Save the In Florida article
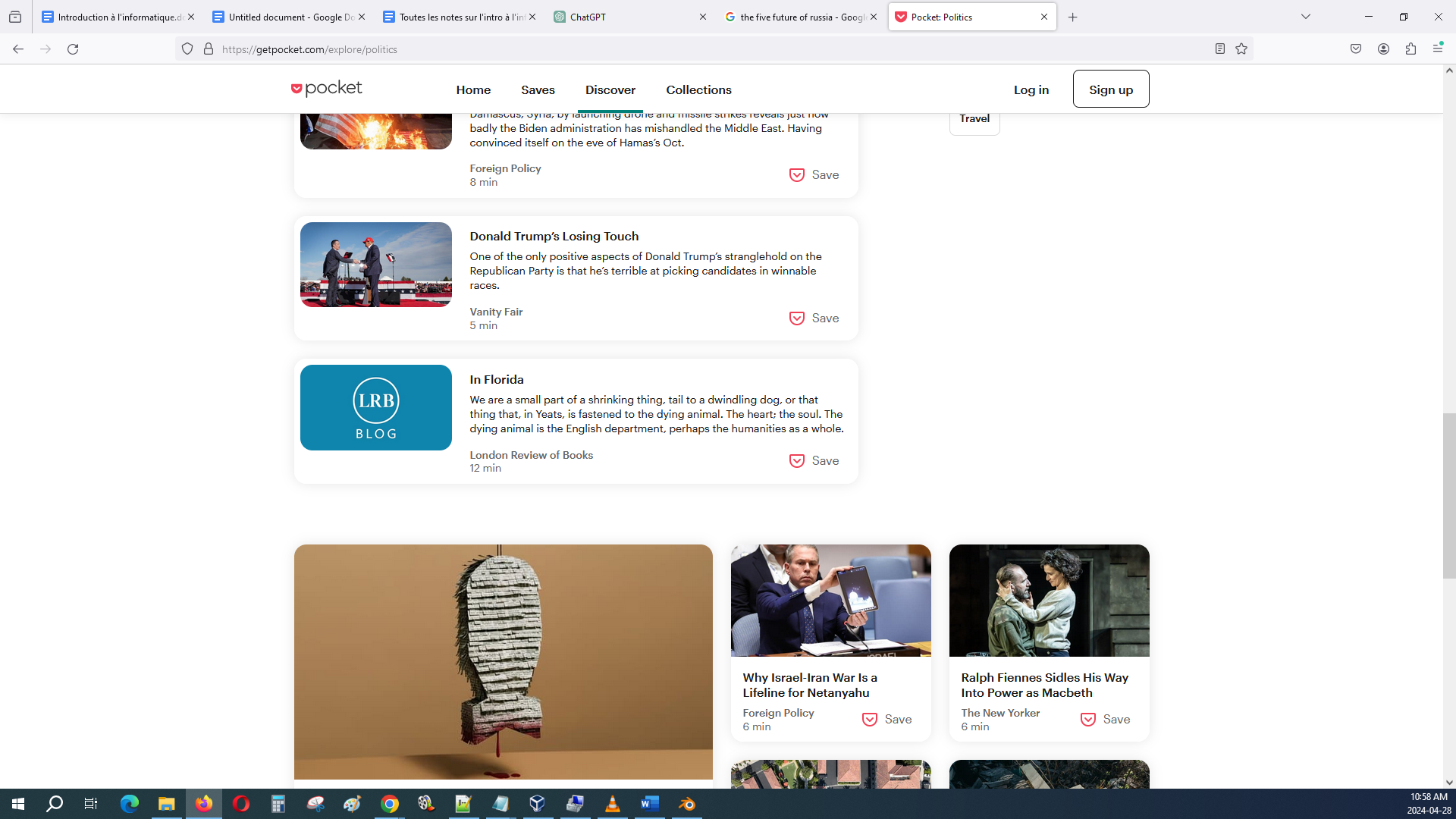 (814, 461)
